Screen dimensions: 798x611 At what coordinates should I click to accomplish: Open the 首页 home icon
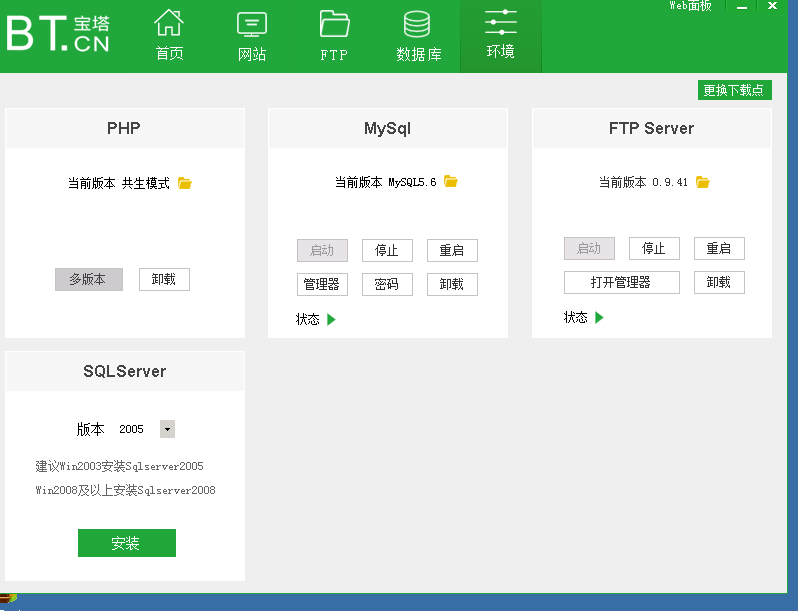[x=169, y=35]
